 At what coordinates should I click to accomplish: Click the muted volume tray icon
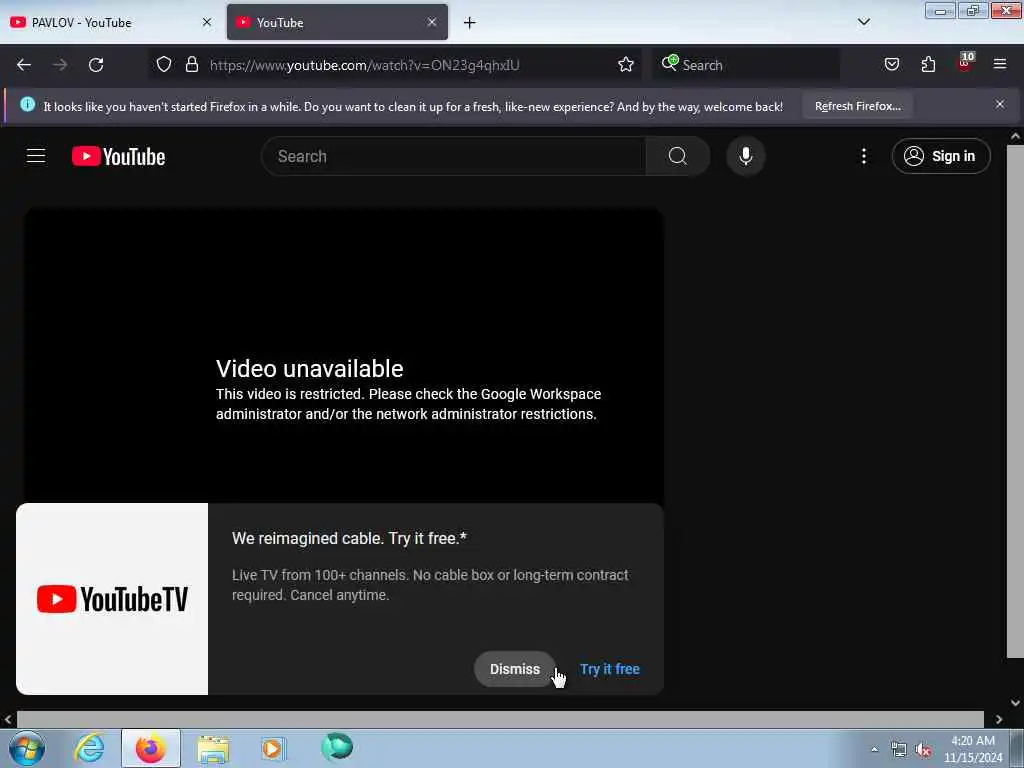[923, 750]
